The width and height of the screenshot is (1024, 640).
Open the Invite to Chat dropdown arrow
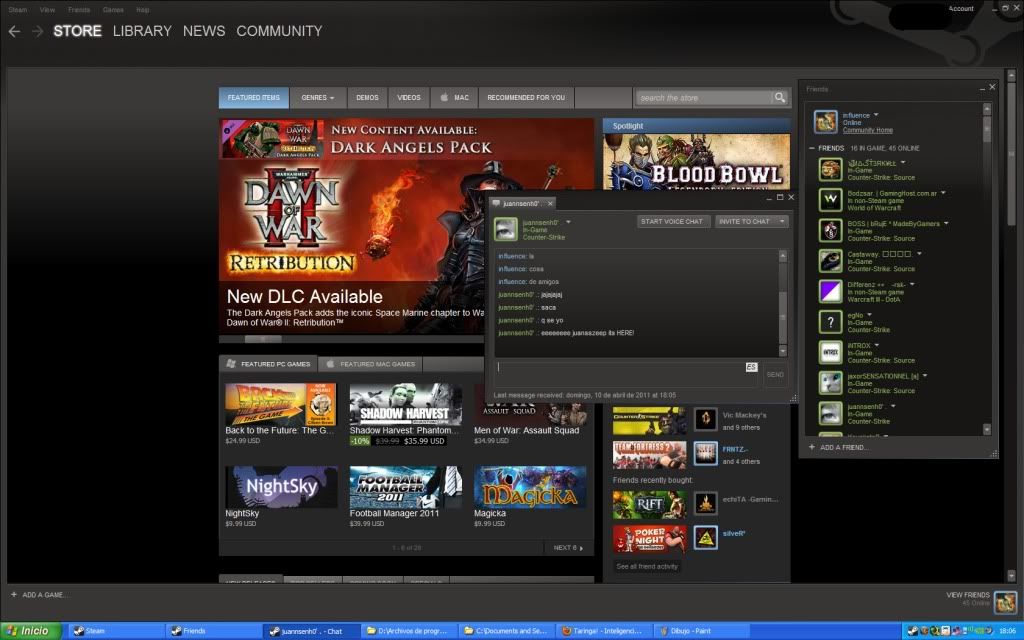pos(782,221)
